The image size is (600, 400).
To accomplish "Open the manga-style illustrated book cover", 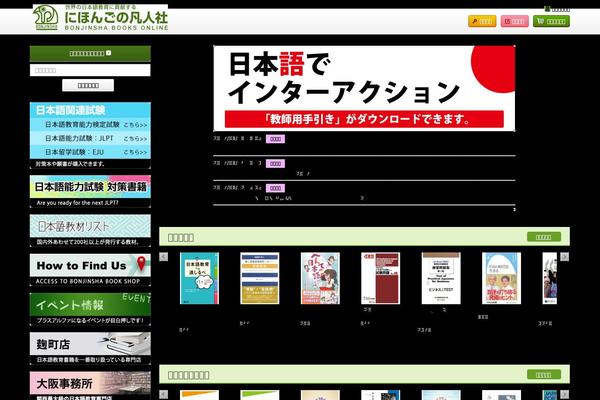I will click(x=320, y=278).
